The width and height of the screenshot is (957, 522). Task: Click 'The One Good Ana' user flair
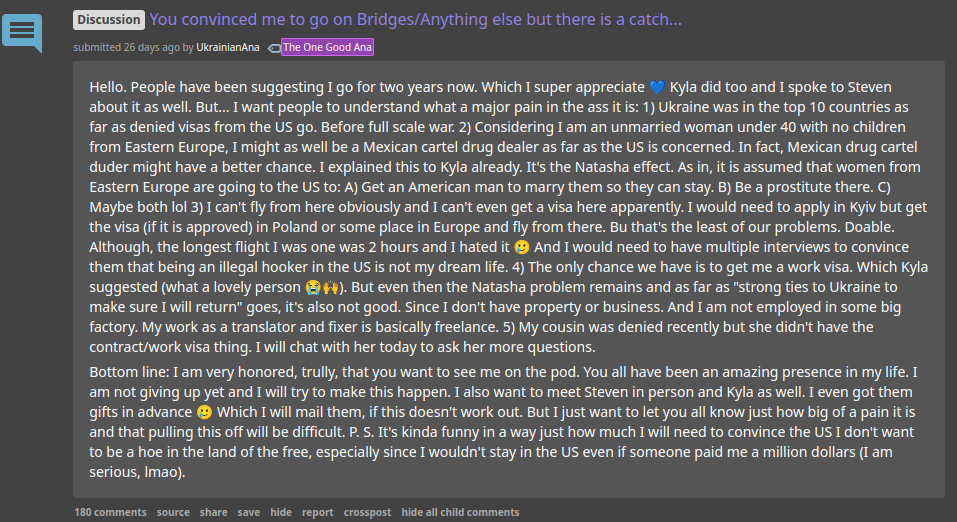click(x=328, y=47)
